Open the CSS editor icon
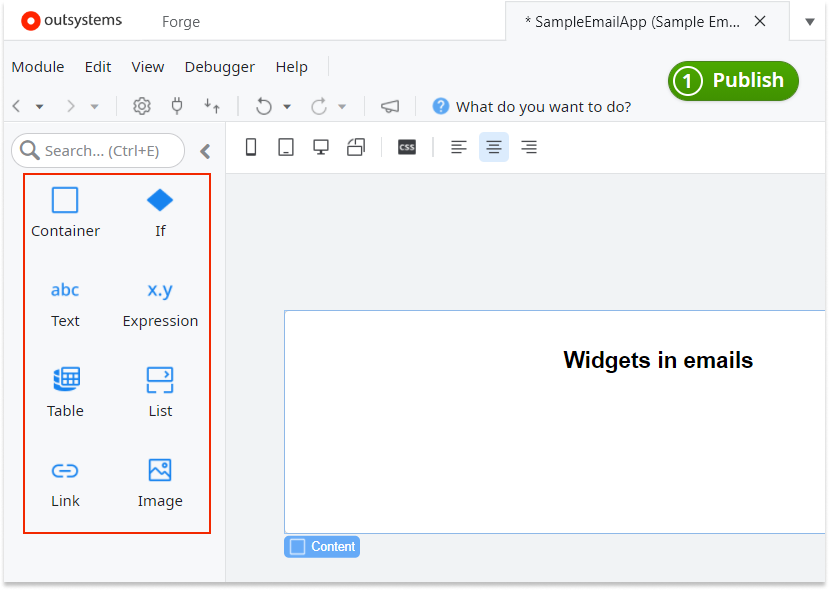The height and width of the screenshot is (590, 829). point(406,146)
